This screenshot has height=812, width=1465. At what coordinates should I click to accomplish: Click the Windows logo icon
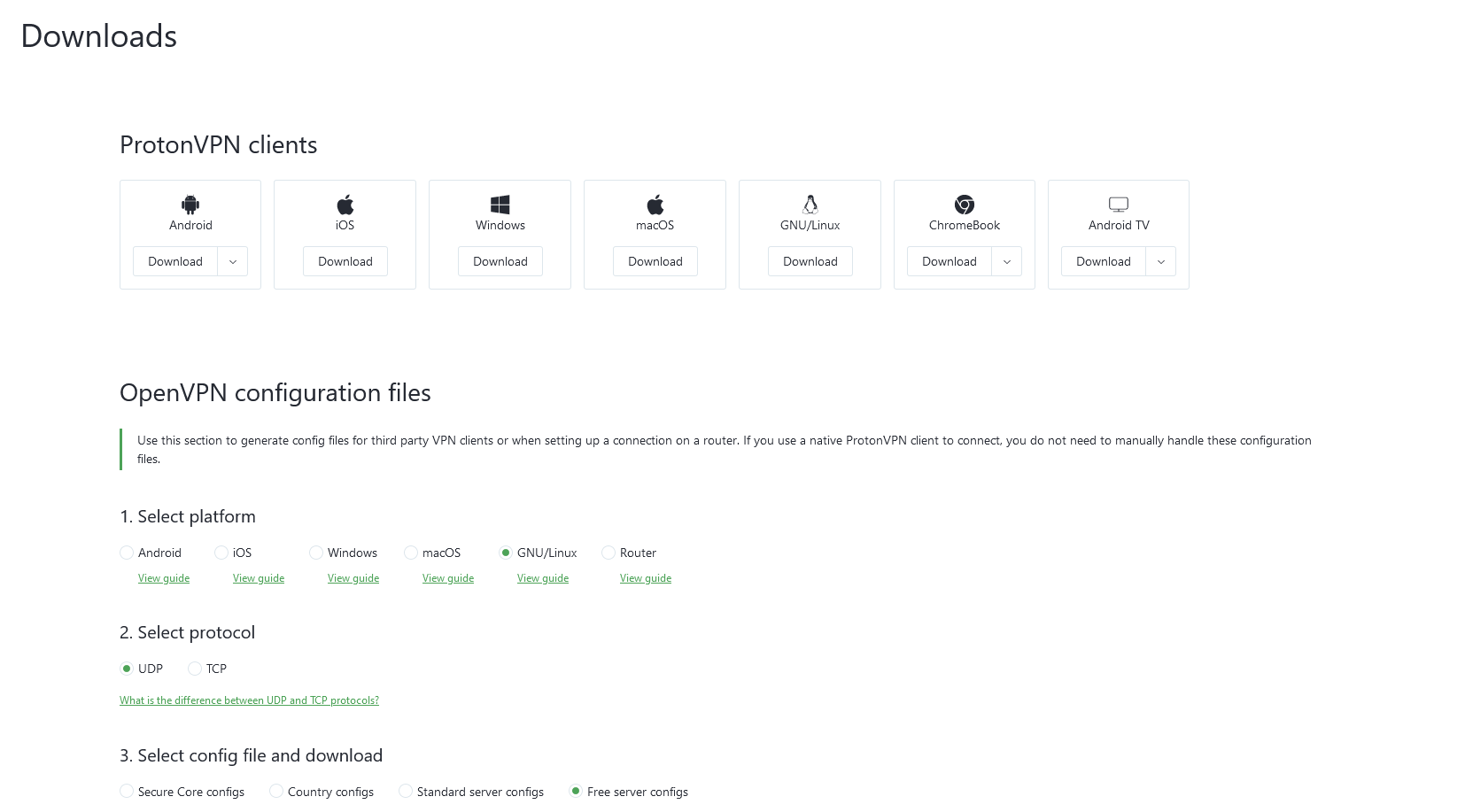click(x=500, y=205)
